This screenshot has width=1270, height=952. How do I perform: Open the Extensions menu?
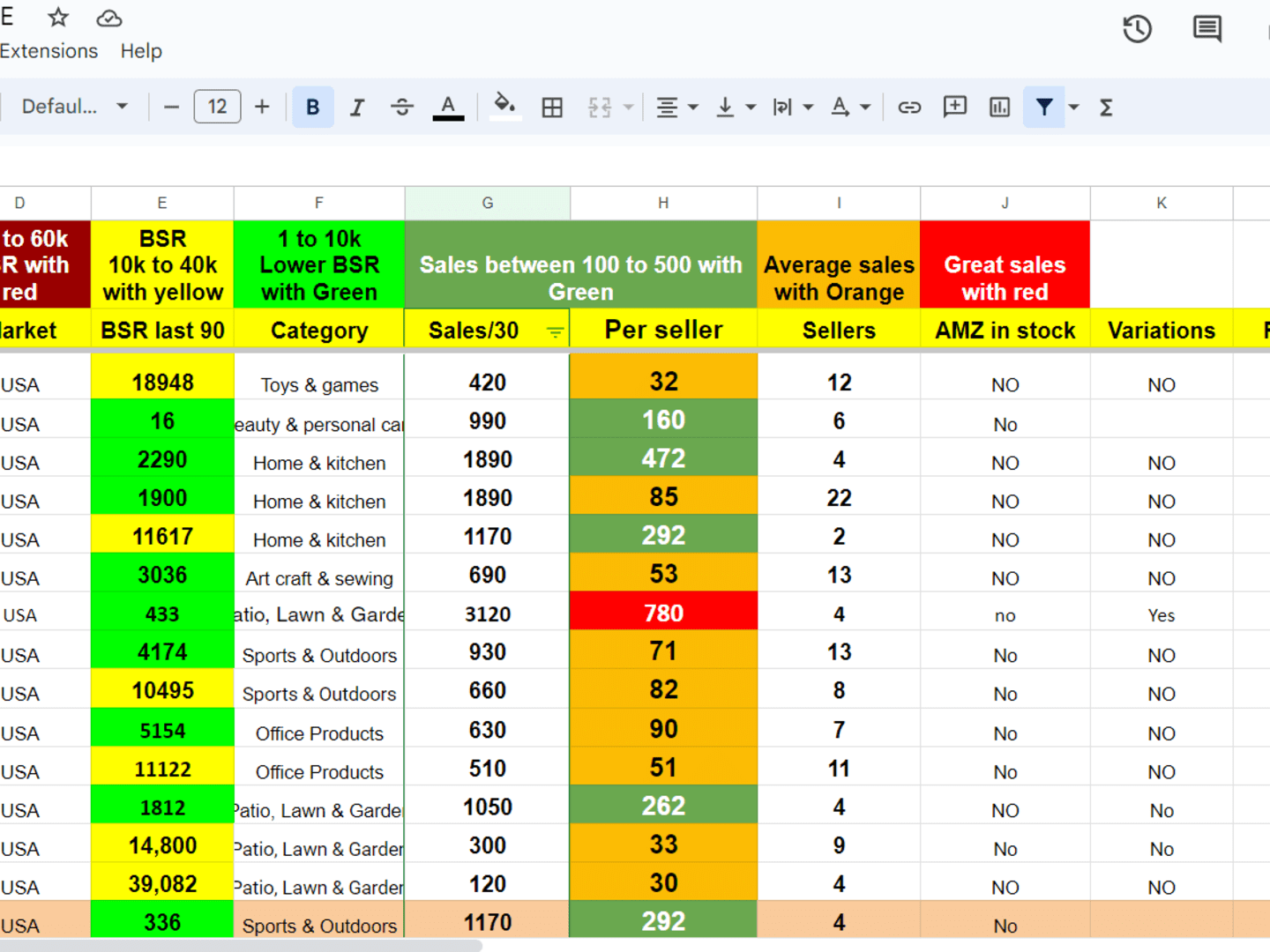click(x=49, y=51)
